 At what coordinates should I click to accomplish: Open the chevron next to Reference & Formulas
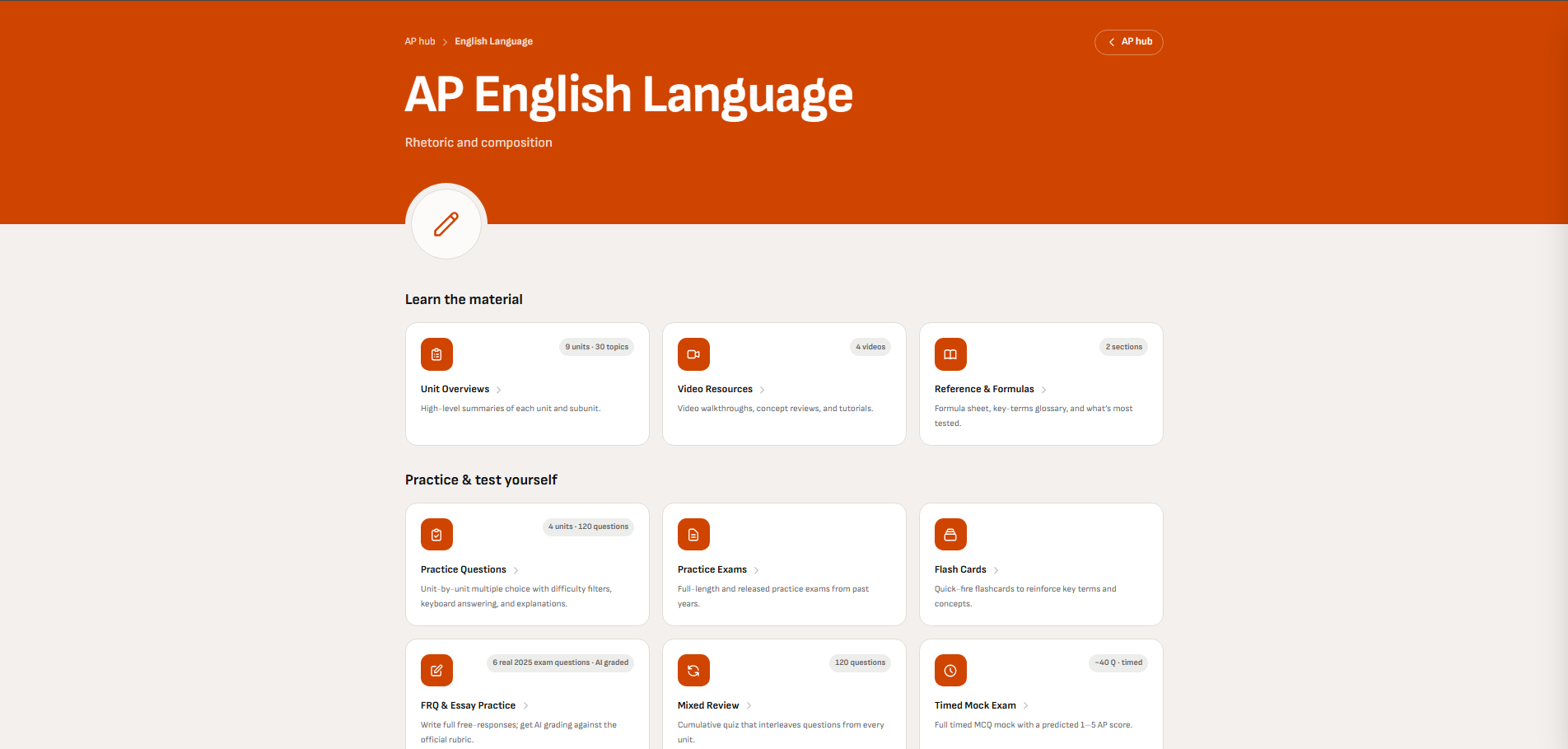[1043, 390]
